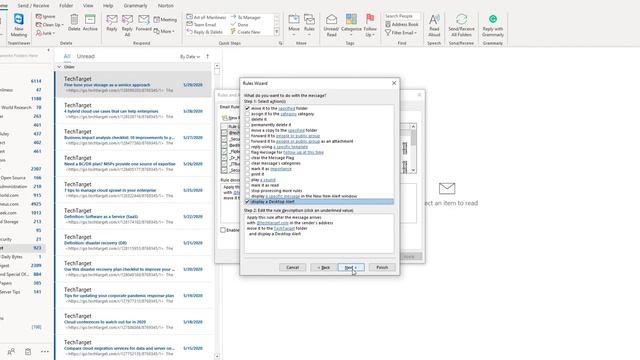
Task: Delete the selected message via ribbon
Action: 74,23
